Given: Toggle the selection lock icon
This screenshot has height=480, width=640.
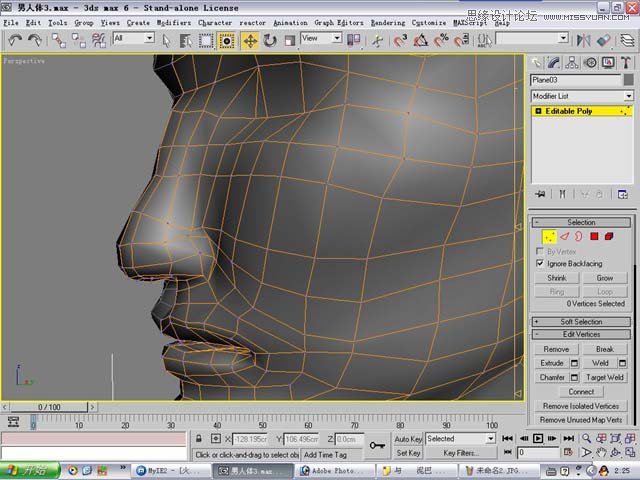Looking at the screenshot, I should click(200, 439).
